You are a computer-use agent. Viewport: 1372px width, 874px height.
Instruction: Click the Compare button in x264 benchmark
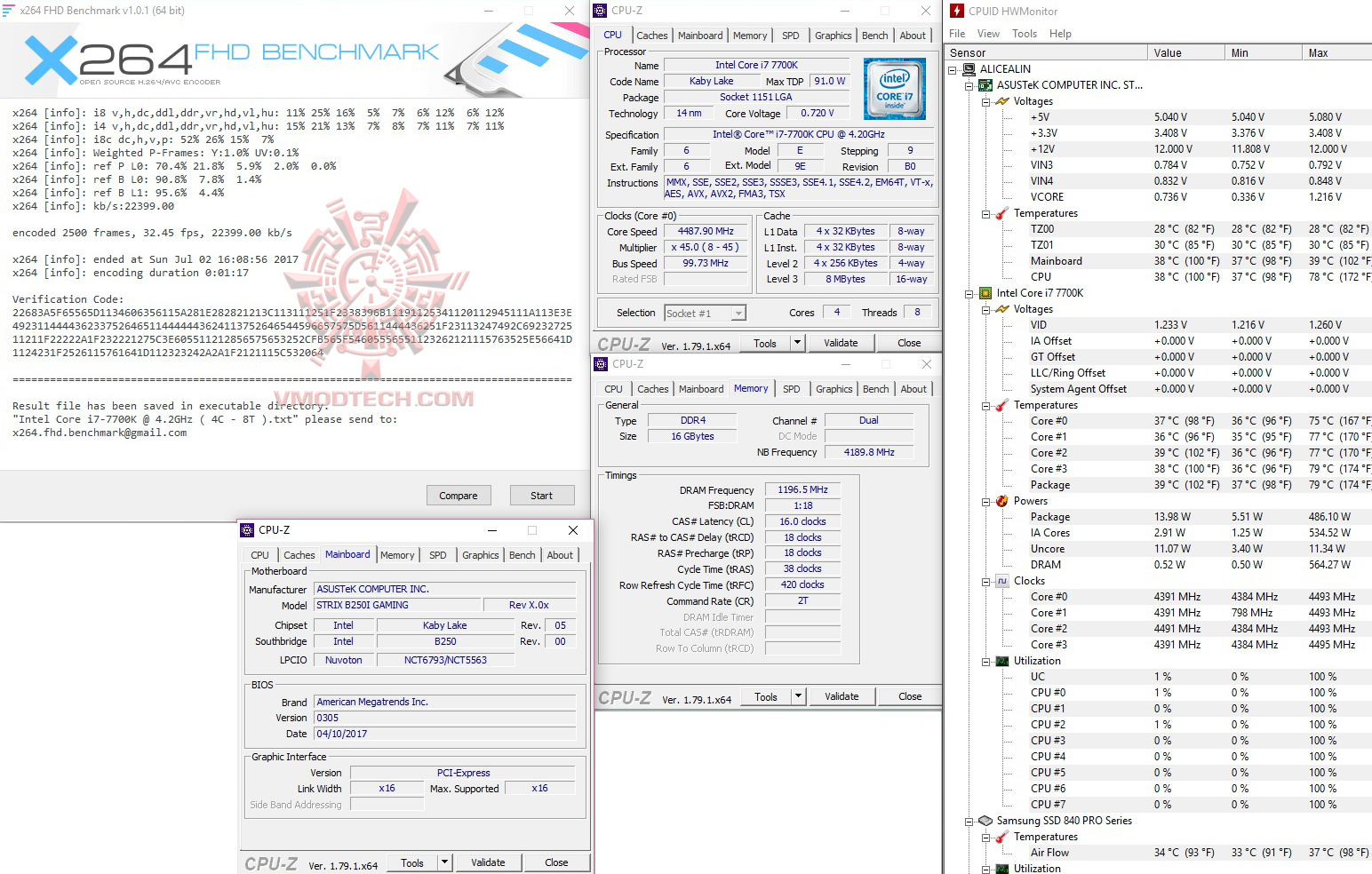pyautogui.click(x=459, y=495)
